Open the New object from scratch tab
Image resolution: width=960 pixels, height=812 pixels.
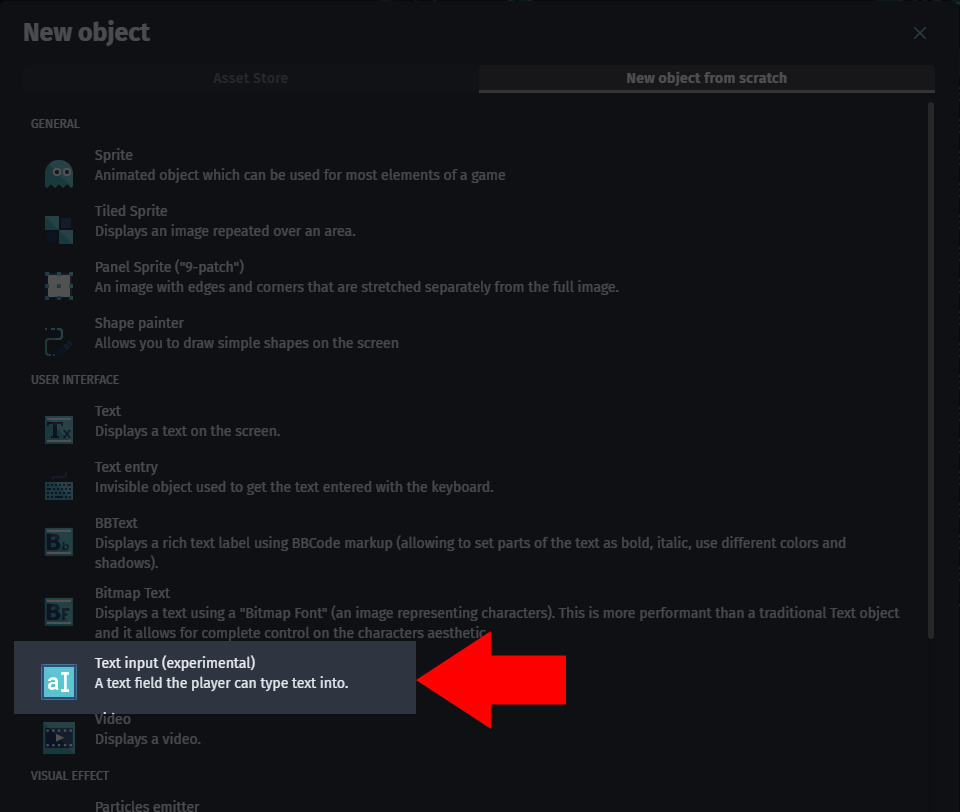click(x=706, y=78)
